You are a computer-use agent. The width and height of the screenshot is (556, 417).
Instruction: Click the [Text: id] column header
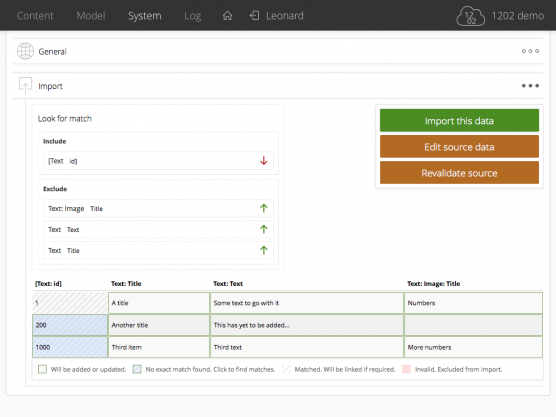click(48, 283)
